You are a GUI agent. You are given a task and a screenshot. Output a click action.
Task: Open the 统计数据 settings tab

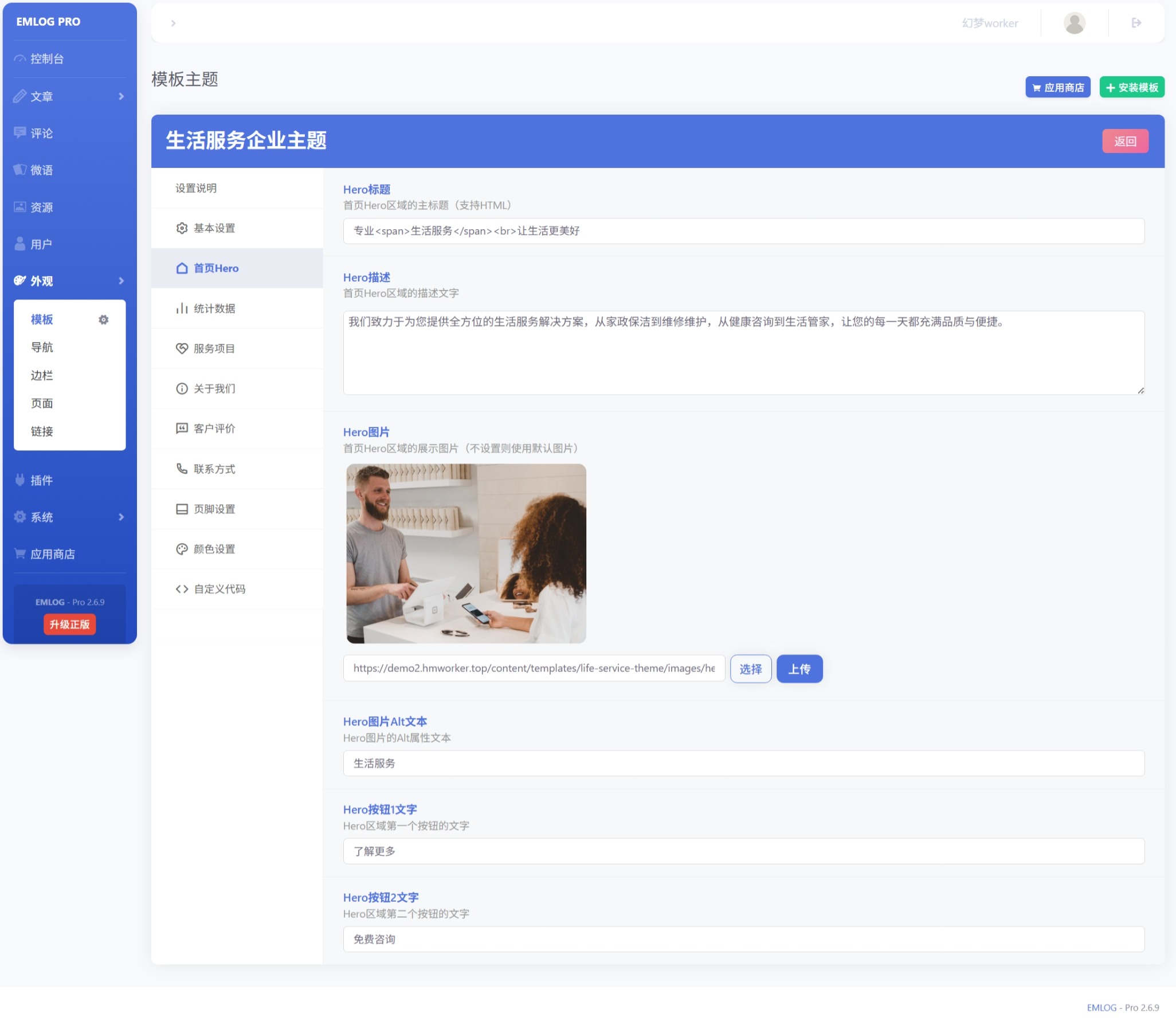coord(214,308)
